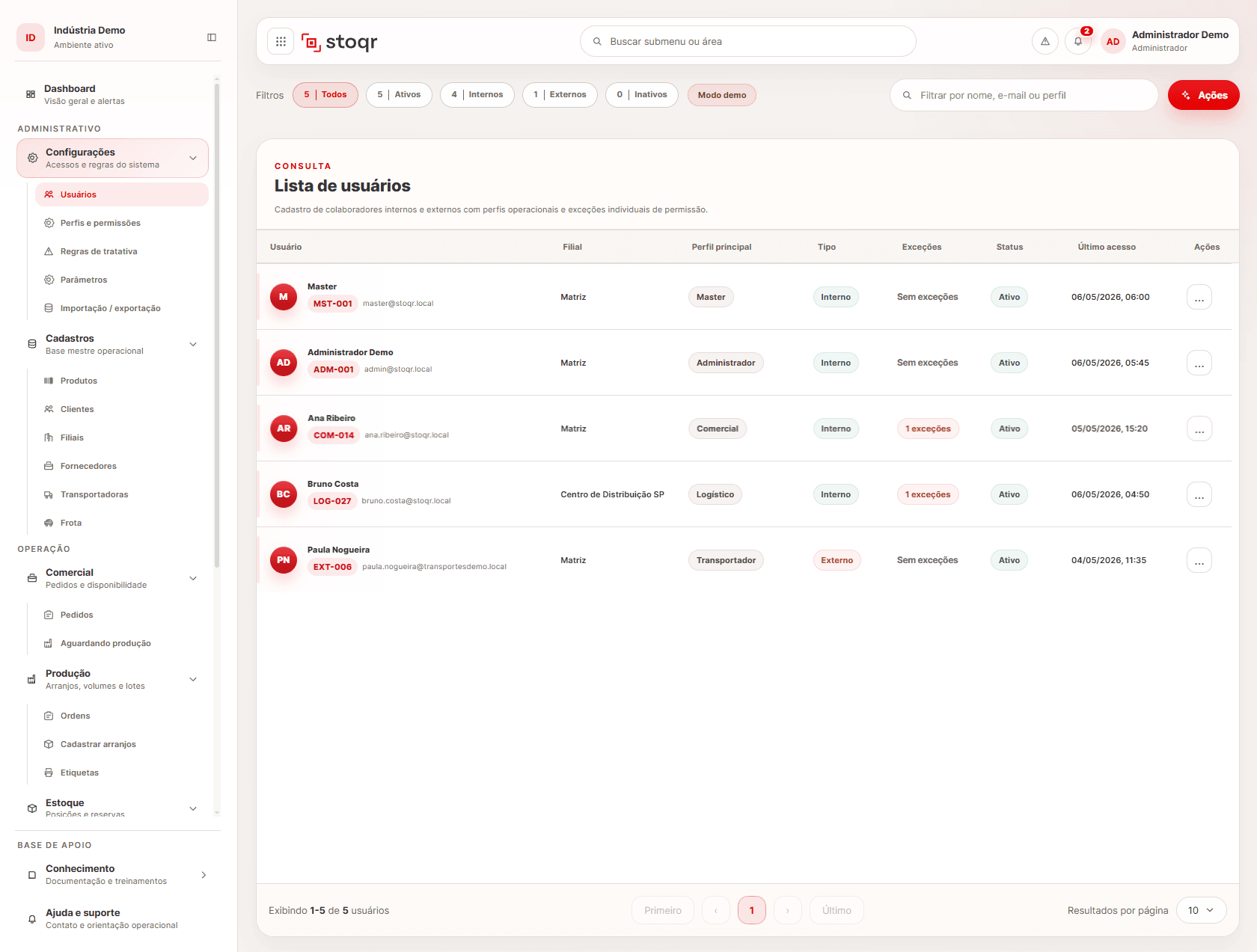Select the Inativos filter chip
The height and width of the screenshot is (952, 1257).
(x=642, y=95)
